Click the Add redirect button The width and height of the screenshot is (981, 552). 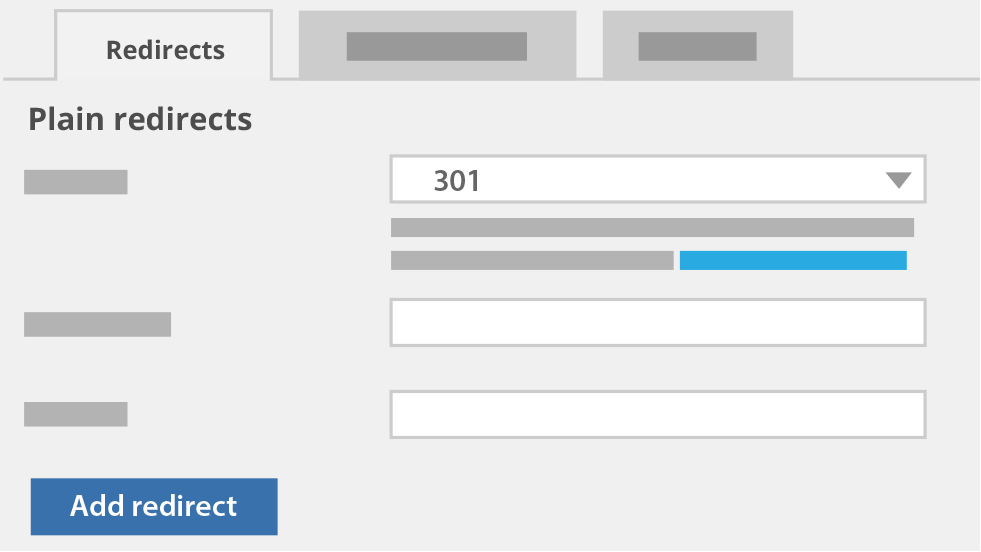pyautogui.click(x=154, y=507)
